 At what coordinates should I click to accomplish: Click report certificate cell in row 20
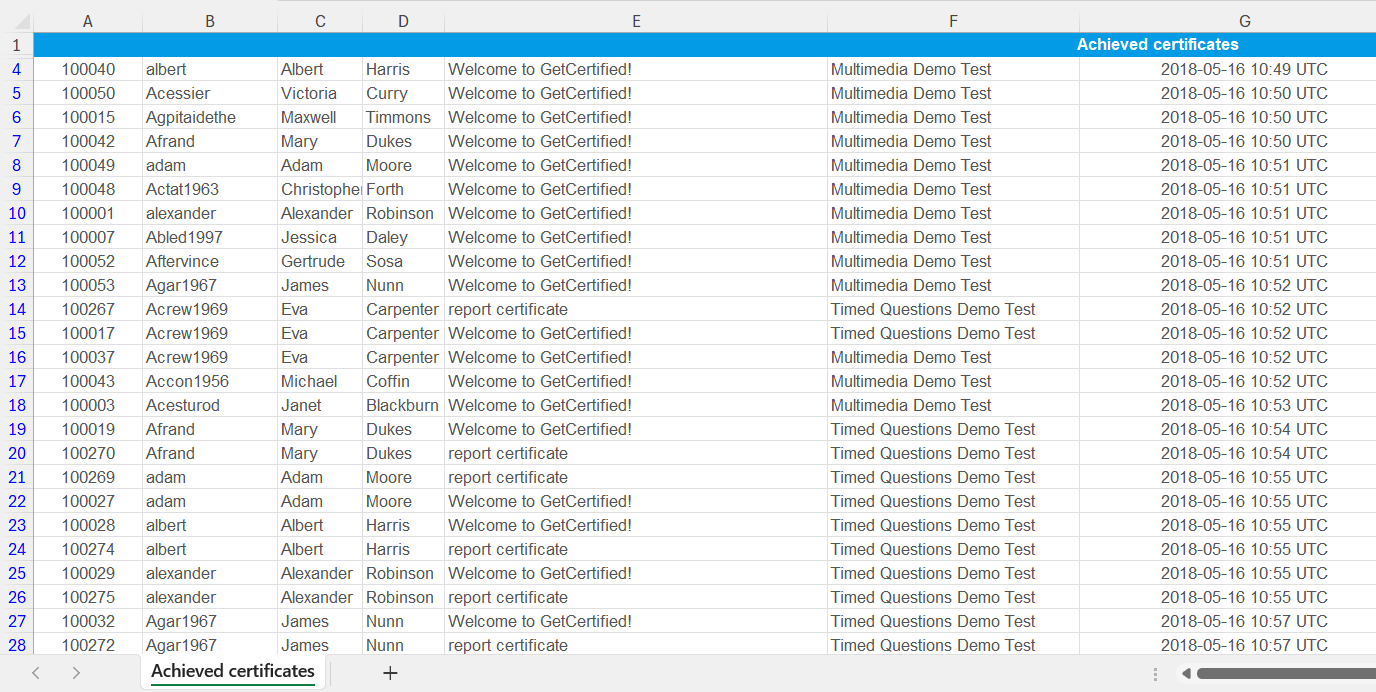point(636,453)
